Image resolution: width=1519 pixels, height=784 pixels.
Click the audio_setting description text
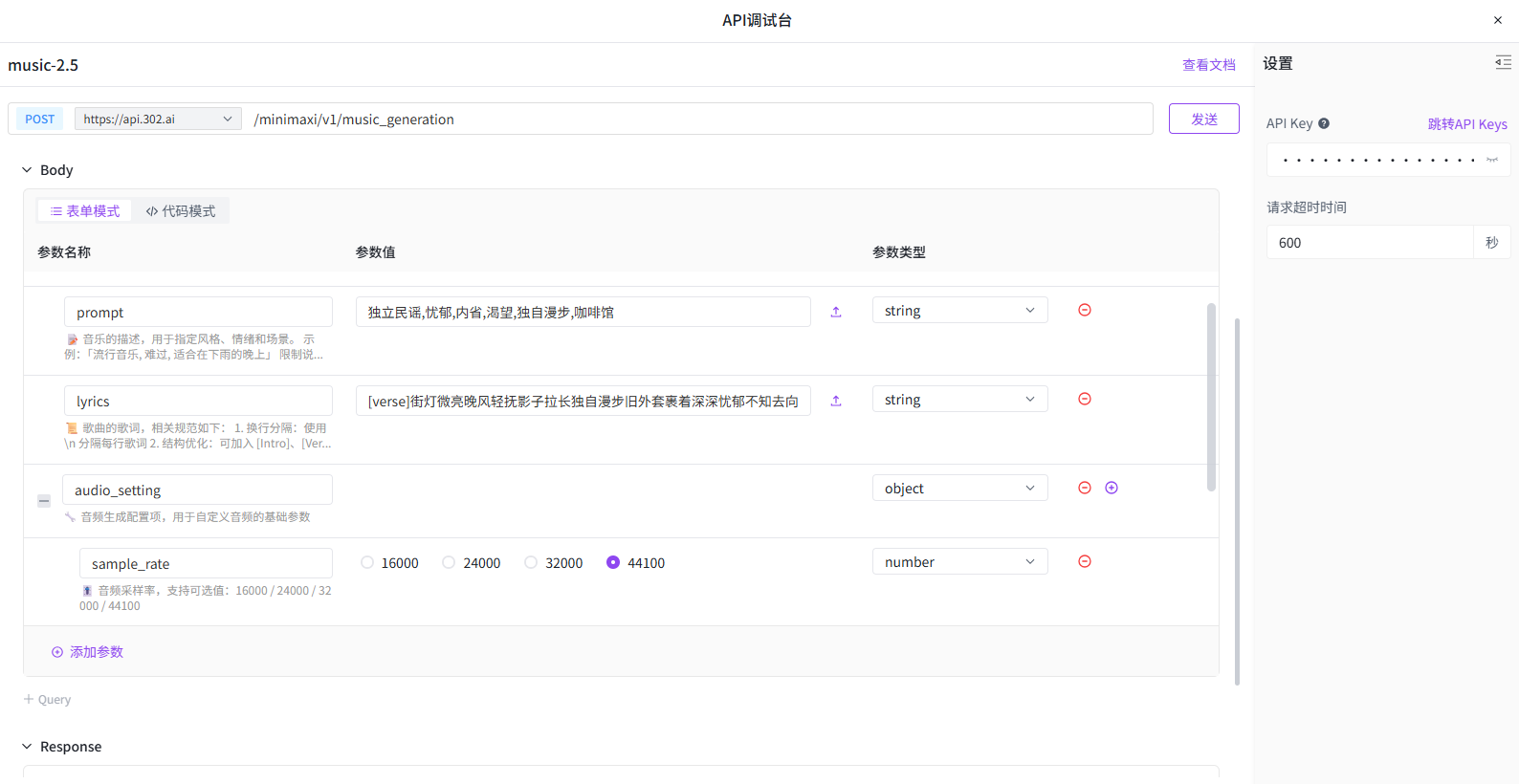[187, 516]
